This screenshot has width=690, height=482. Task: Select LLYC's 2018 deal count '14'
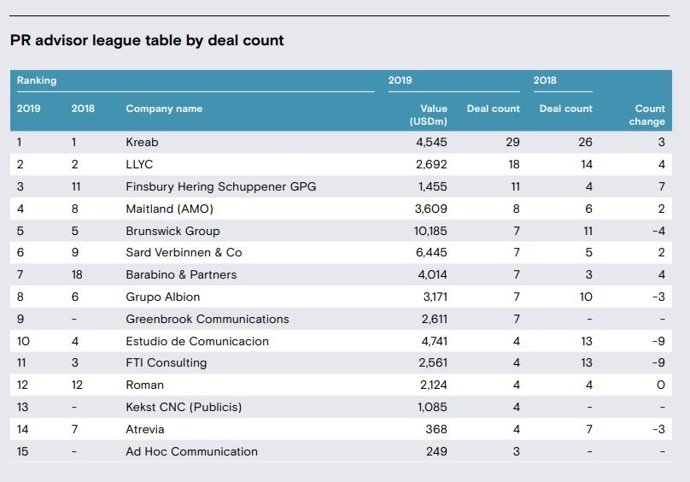pos(587,165)
